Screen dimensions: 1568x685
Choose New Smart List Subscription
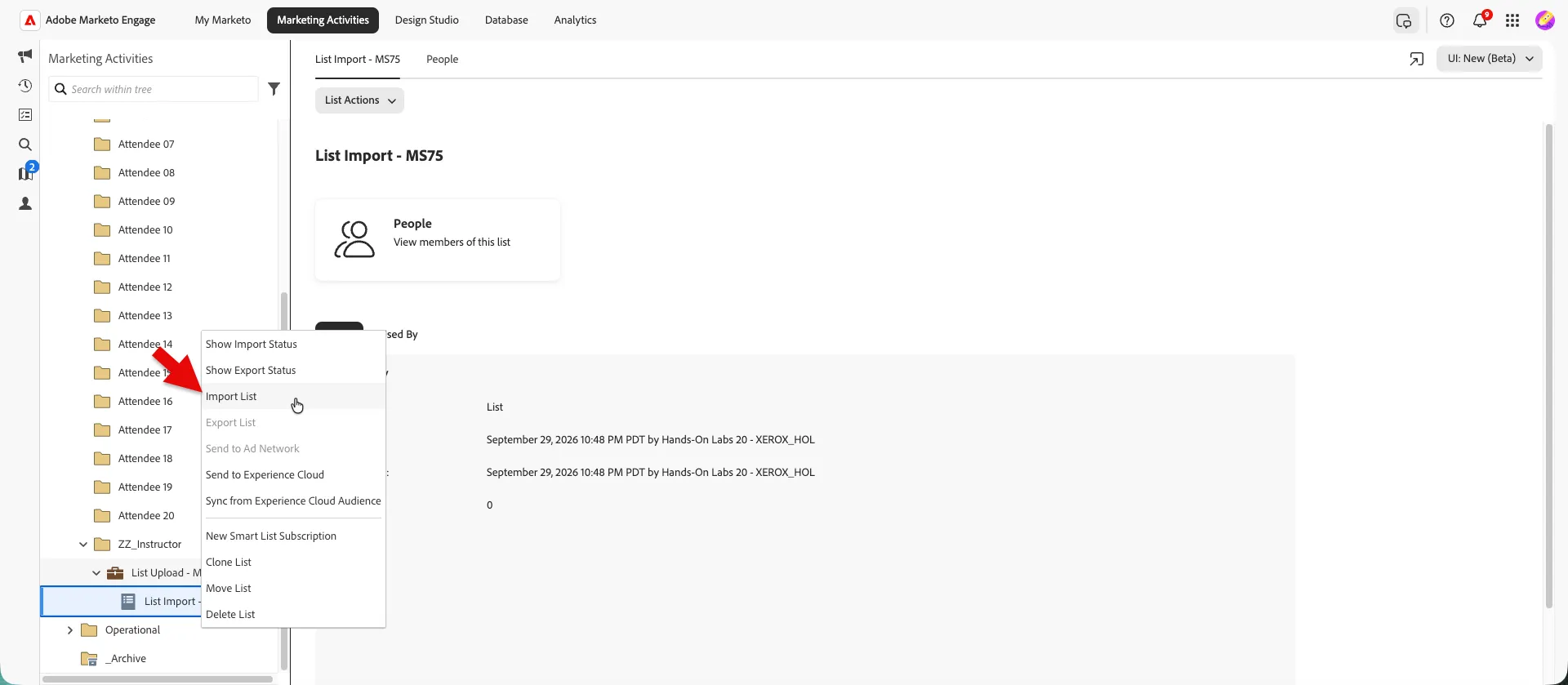[293, 536]
